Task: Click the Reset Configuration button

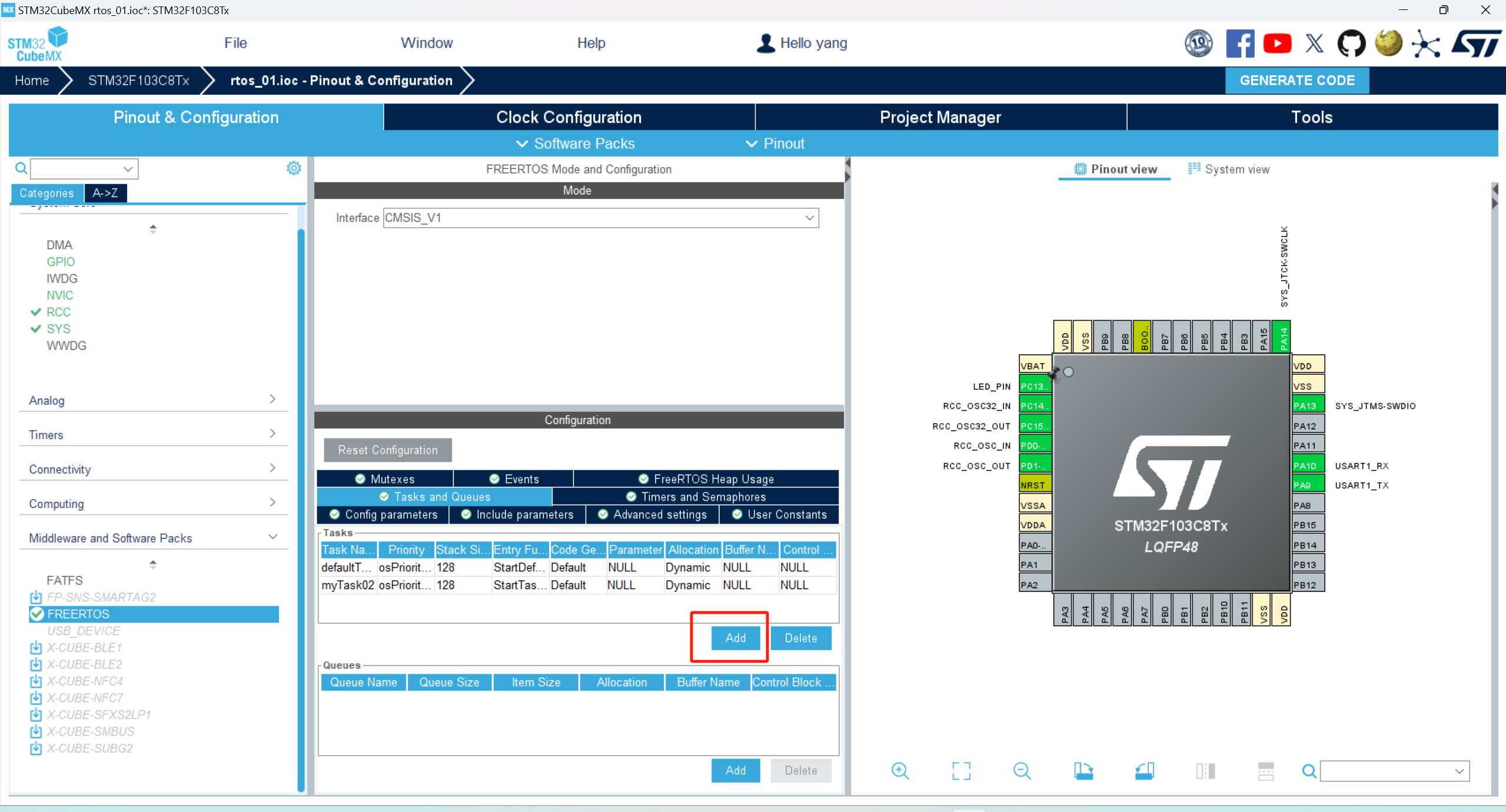Action: point(387,450)
